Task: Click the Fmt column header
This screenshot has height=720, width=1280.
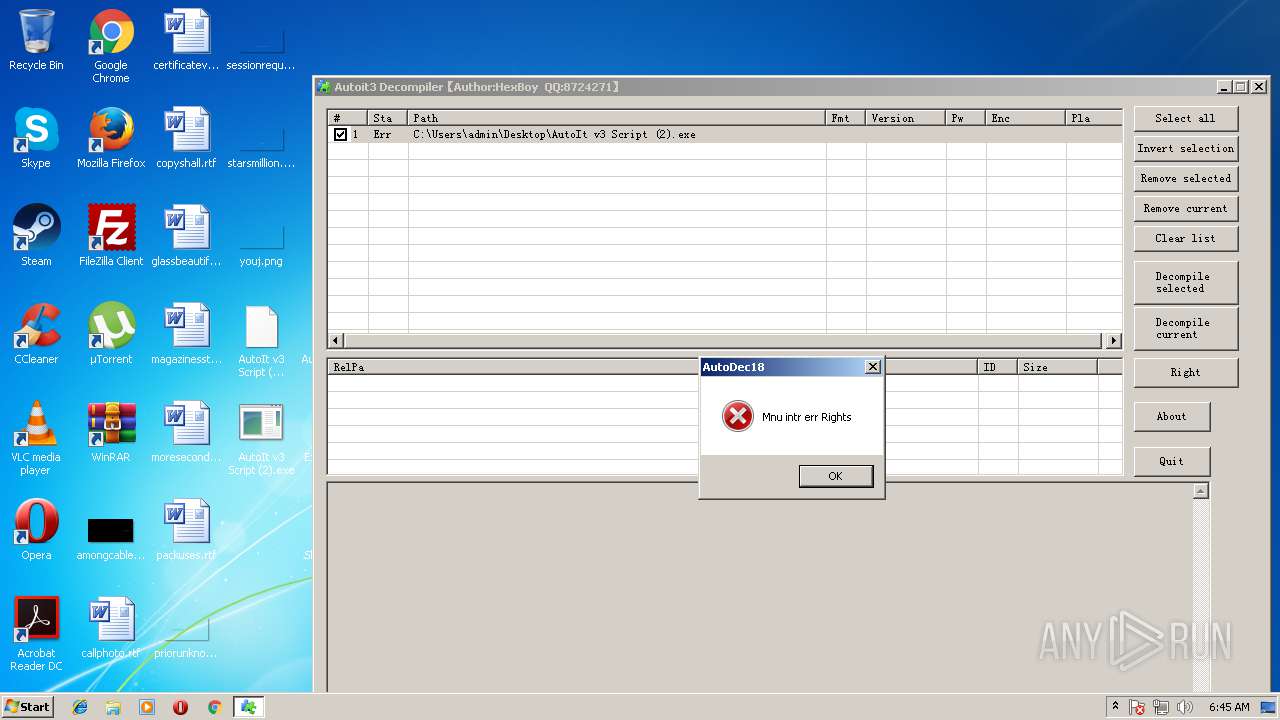Action: click(x=846, y=118)
